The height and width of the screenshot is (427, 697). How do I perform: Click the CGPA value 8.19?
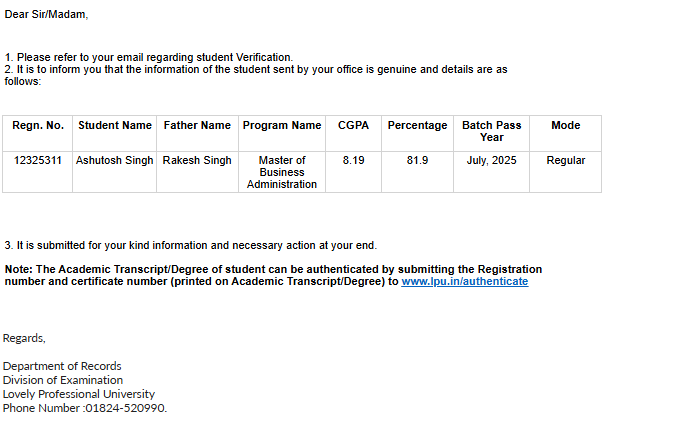354,160
